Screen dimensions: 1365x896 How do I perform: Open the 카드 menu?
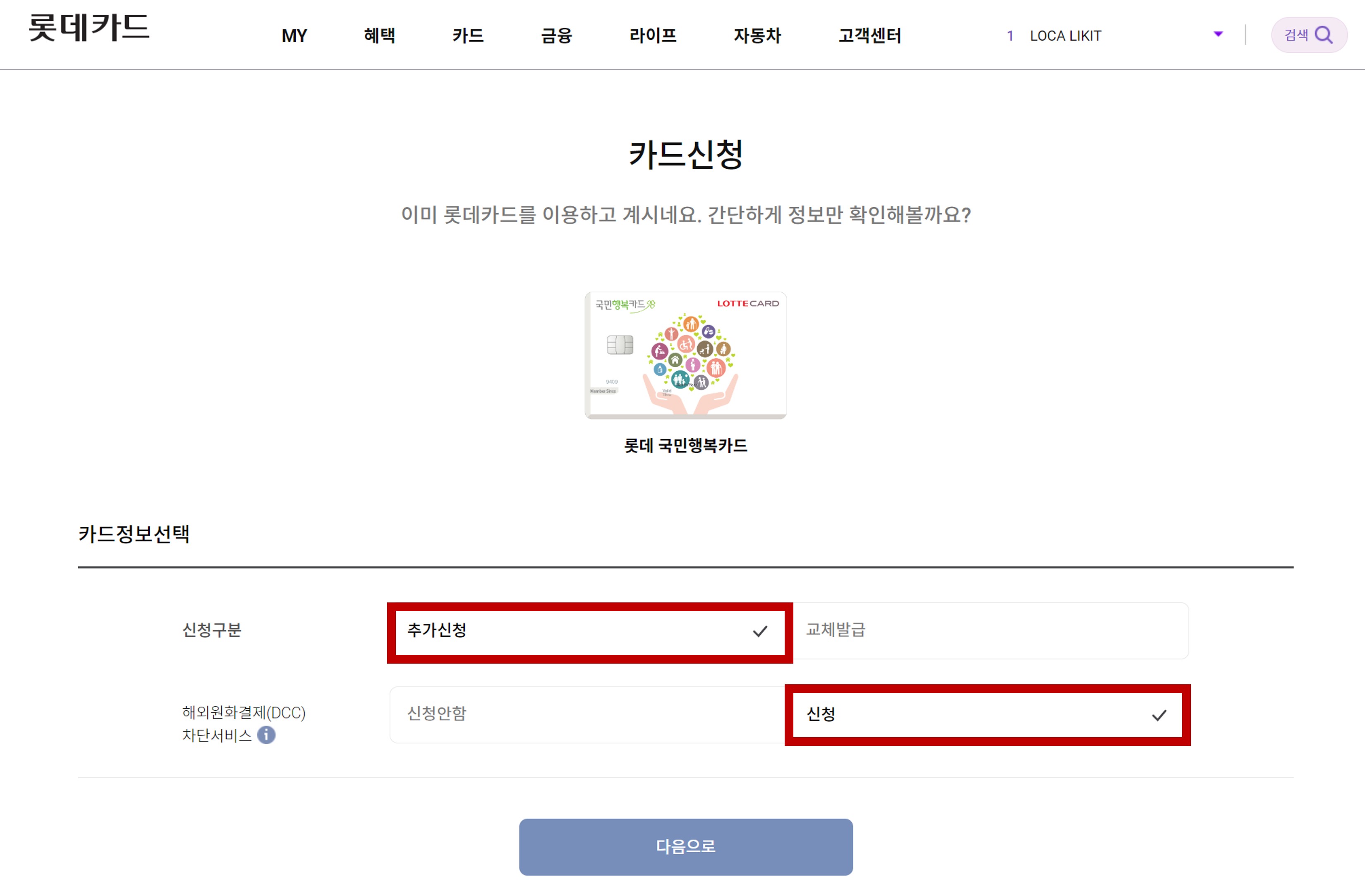click(x=468, y=36)
